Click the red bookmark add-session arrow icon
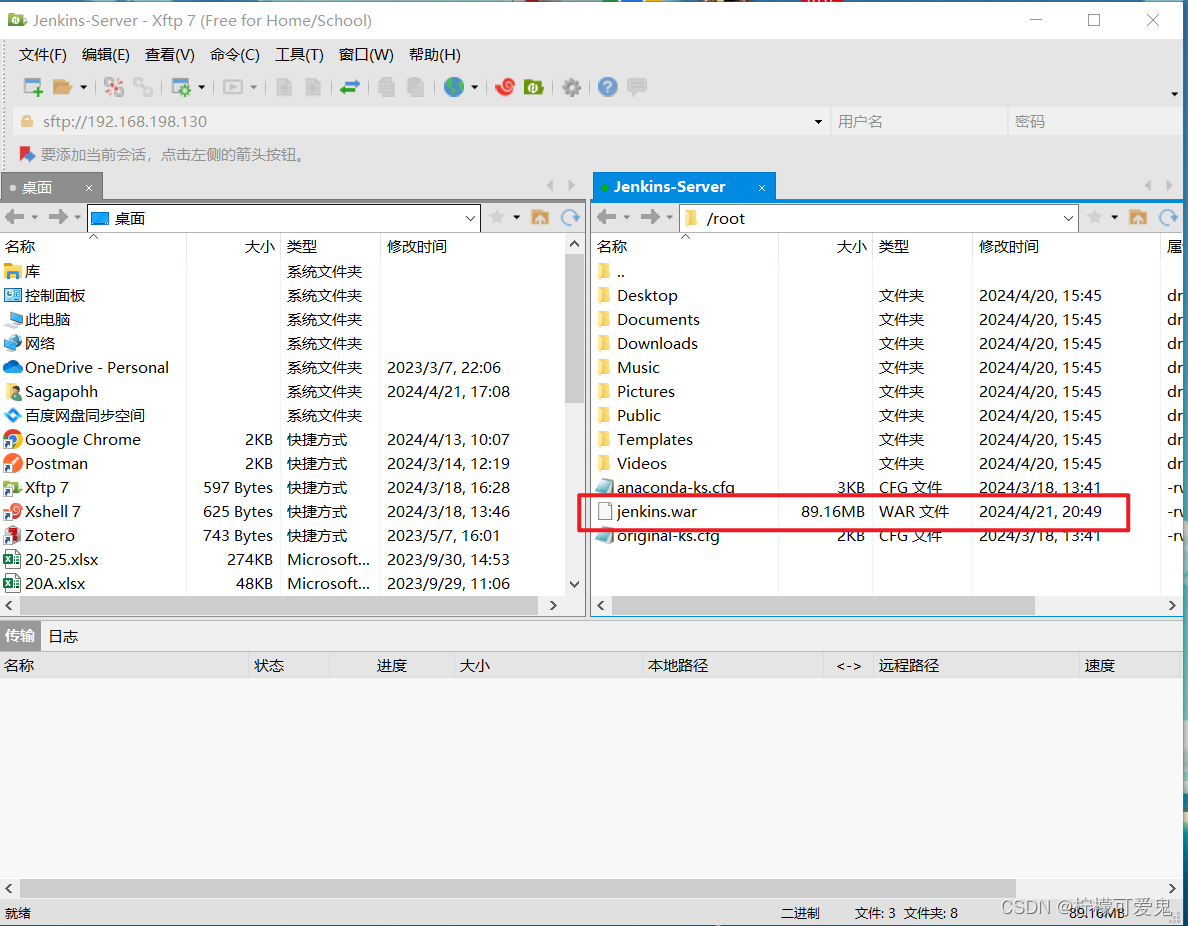This screenshot has height=926, width=1188. coord(27,155)
